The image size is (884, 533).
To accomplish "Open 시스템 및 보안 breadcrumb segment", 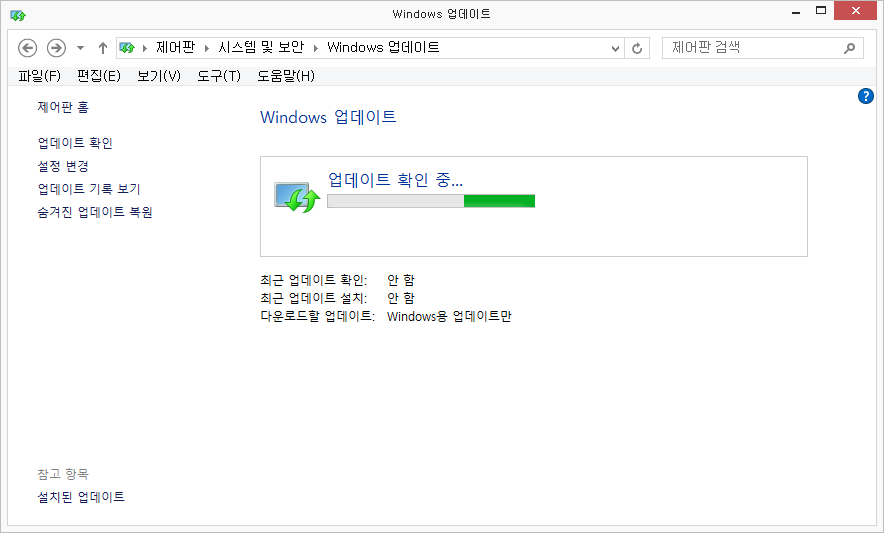I will tap(261, 47).
